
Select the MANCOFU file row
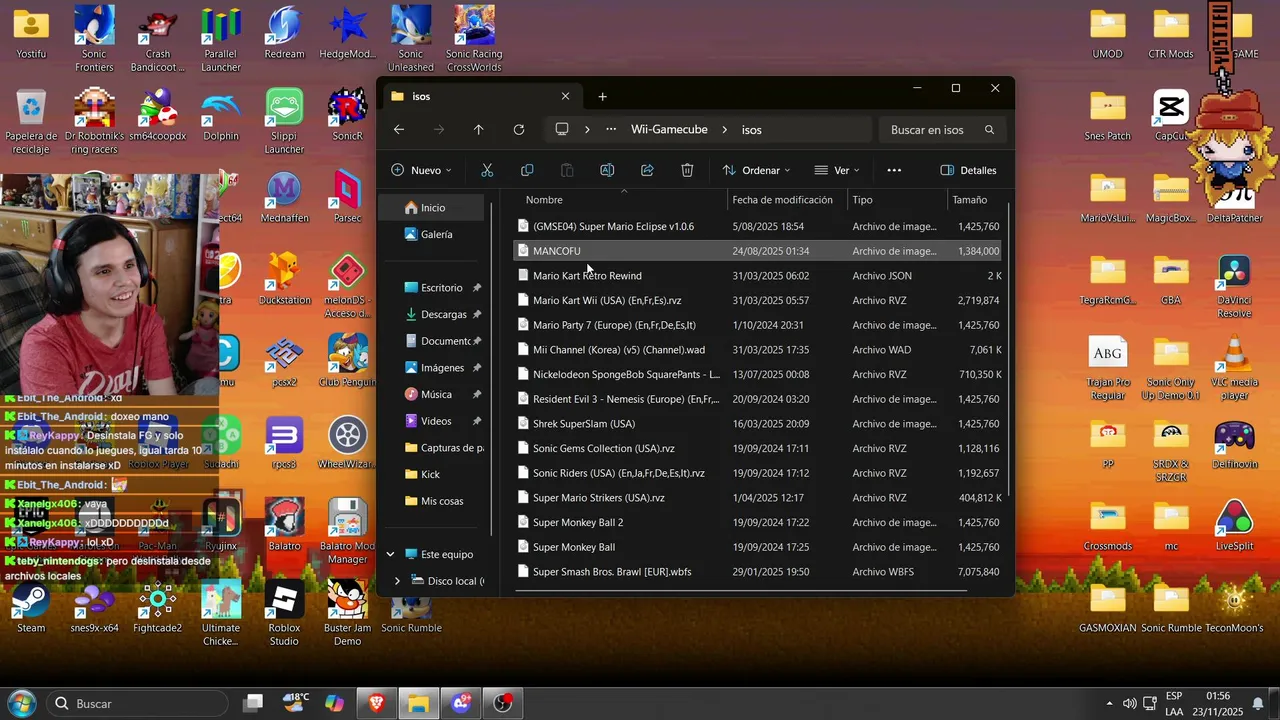click(757, 251)
